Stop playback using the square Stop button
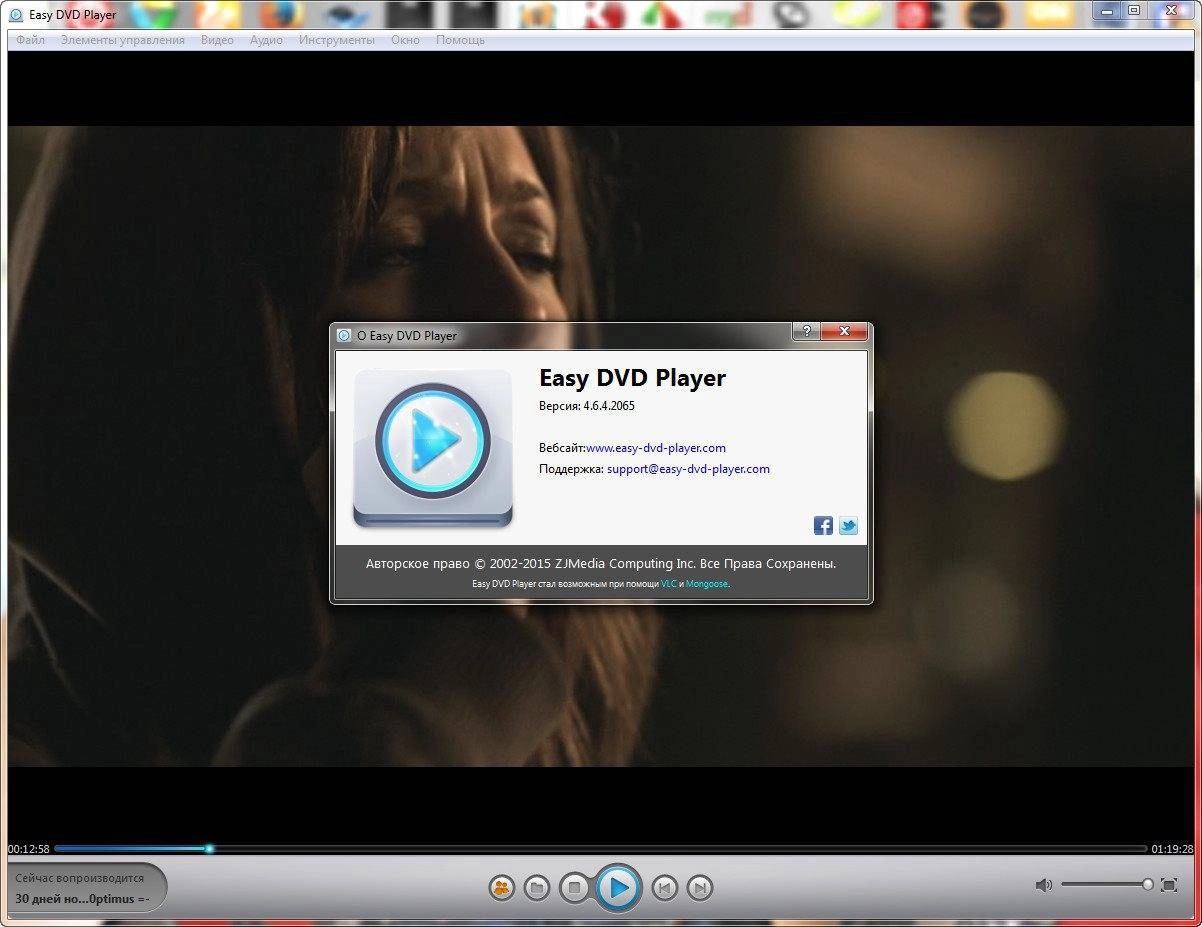The image size is (1202, 927). tap(574, 887)
